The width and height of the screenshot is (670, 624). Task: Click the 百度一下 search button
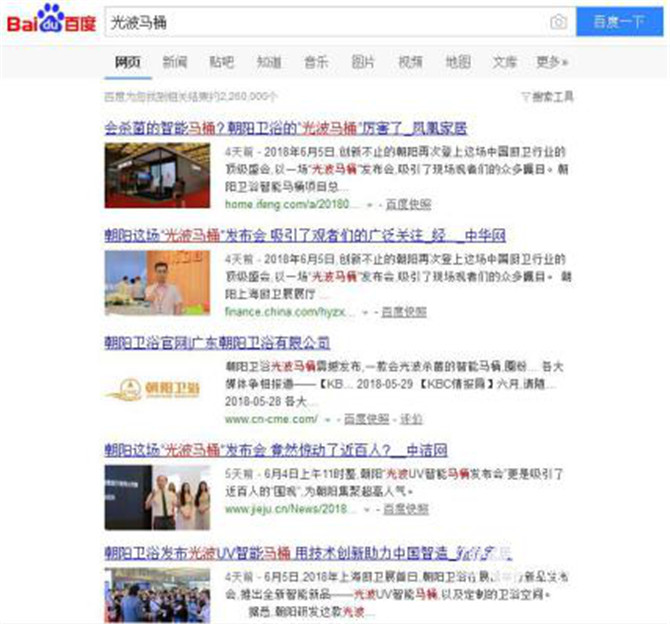click(619, 21)
